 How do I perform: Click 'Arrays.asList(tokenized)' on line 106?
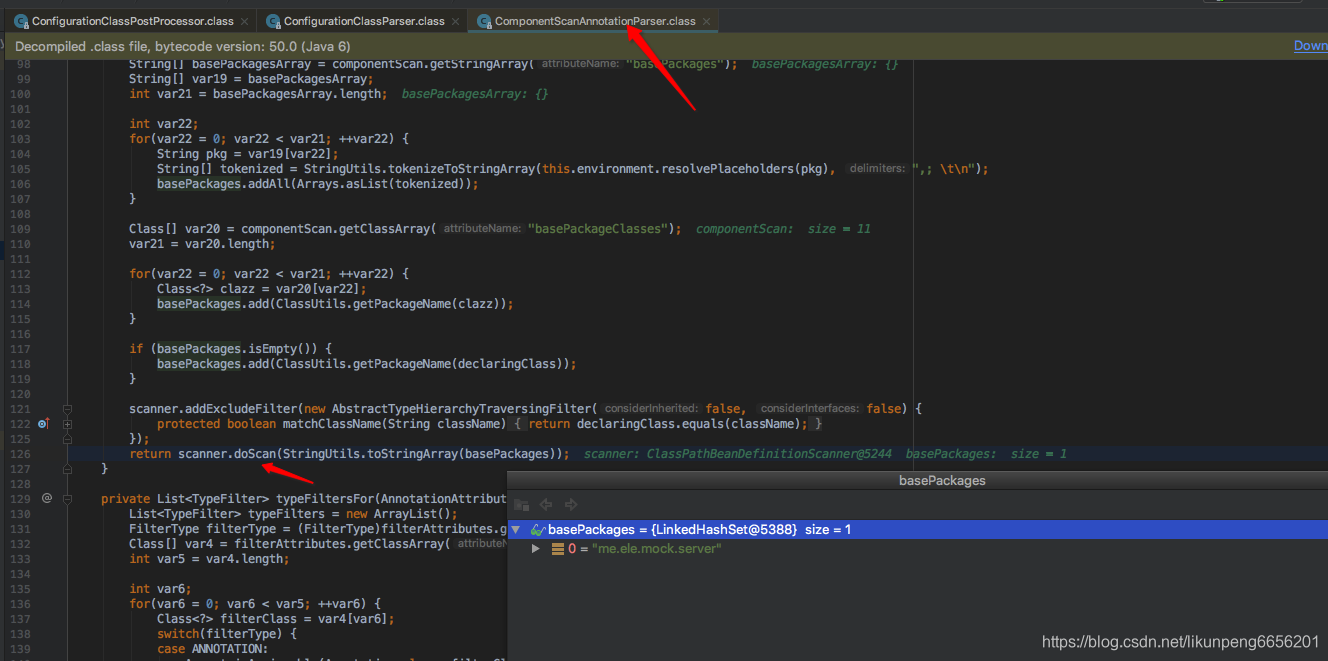382,183
